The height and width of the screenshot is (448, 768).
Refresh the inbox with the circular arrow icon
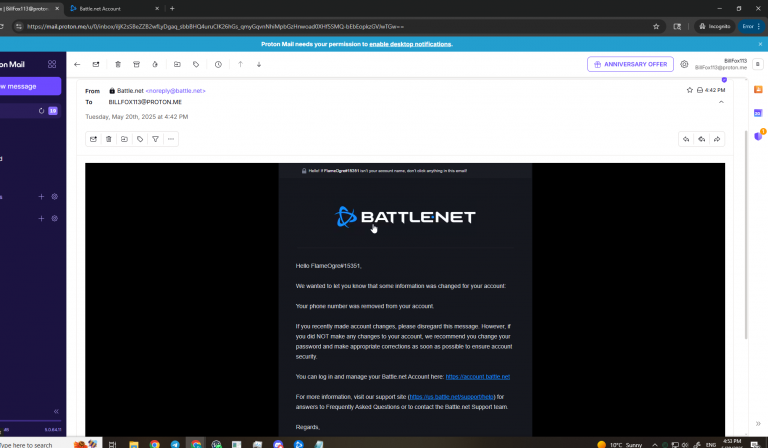[x=42, y=111]
